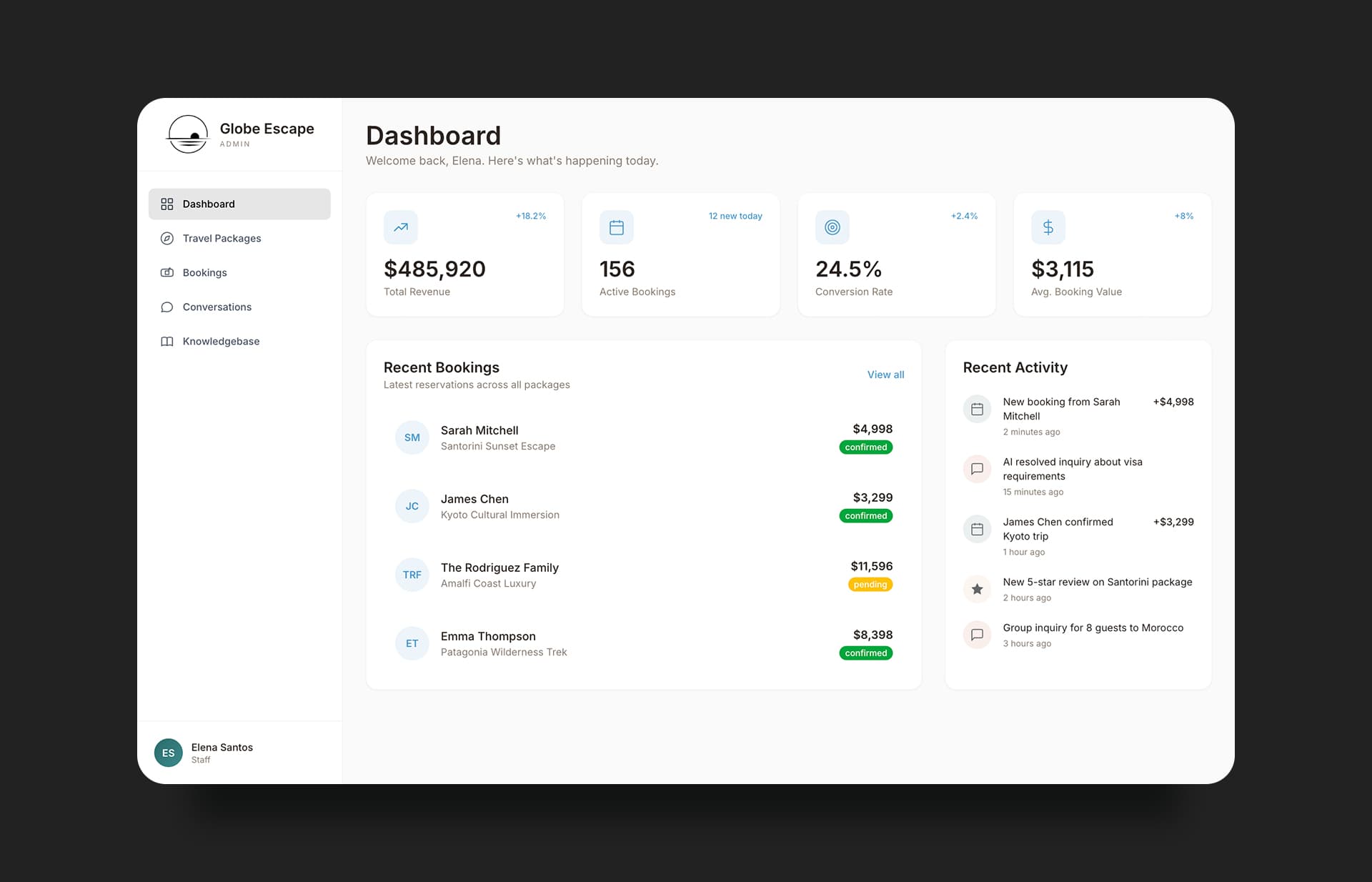Click the star icon for 5-star review
1372x882 pixels.
tap(977, 589)
